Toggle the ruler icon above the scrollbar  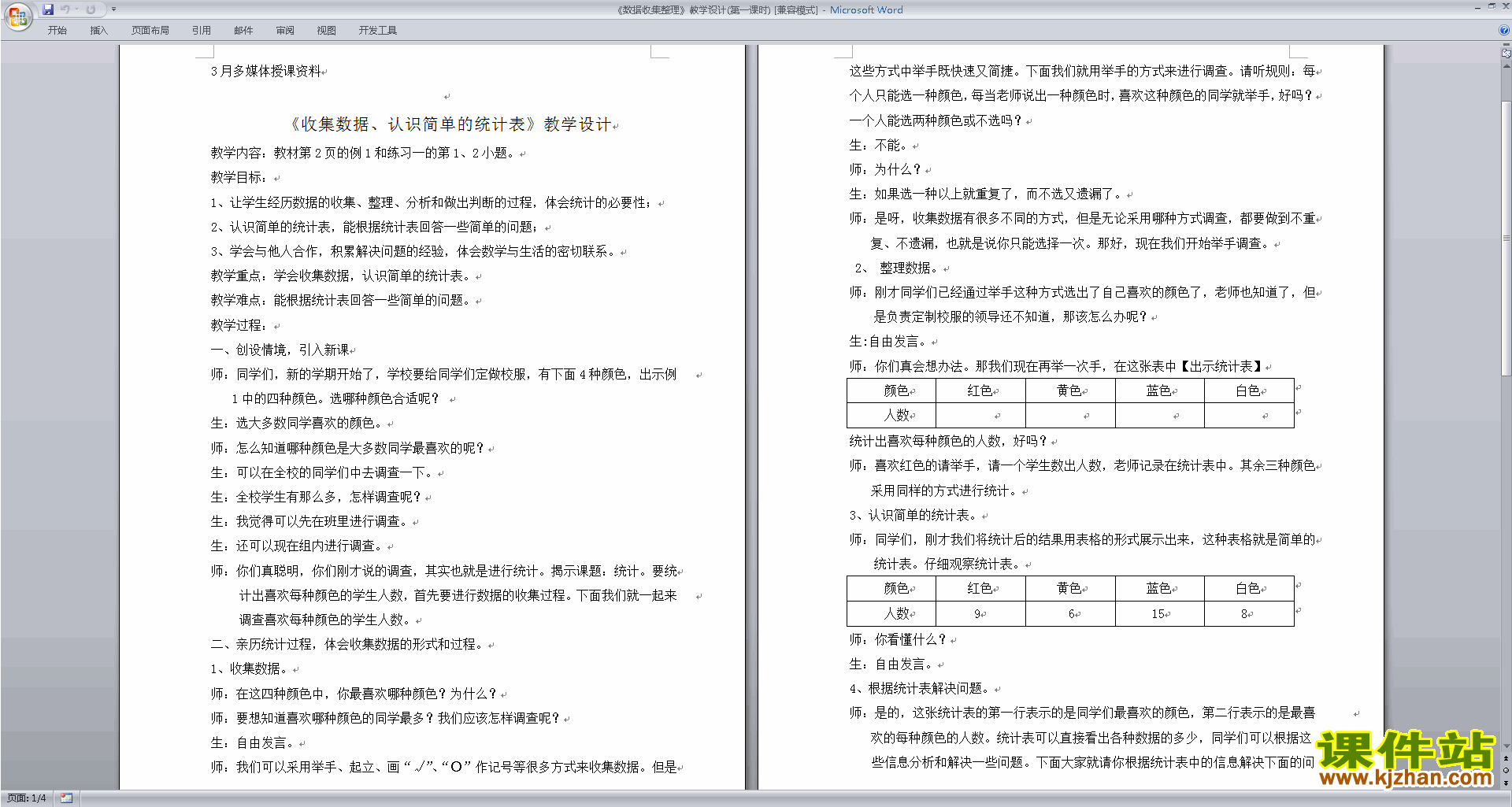point(1506,54)
